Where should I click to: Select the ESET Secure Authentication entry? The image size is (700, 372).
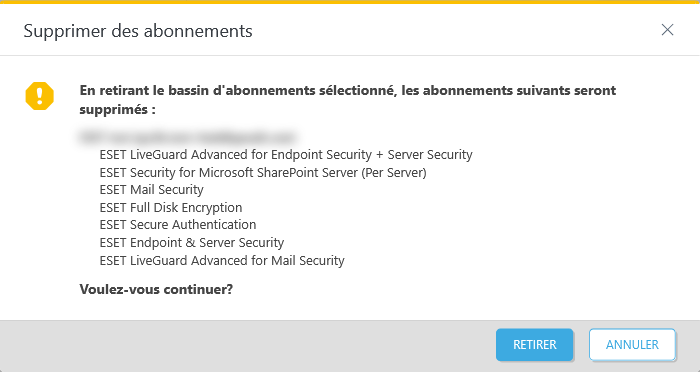178,225
